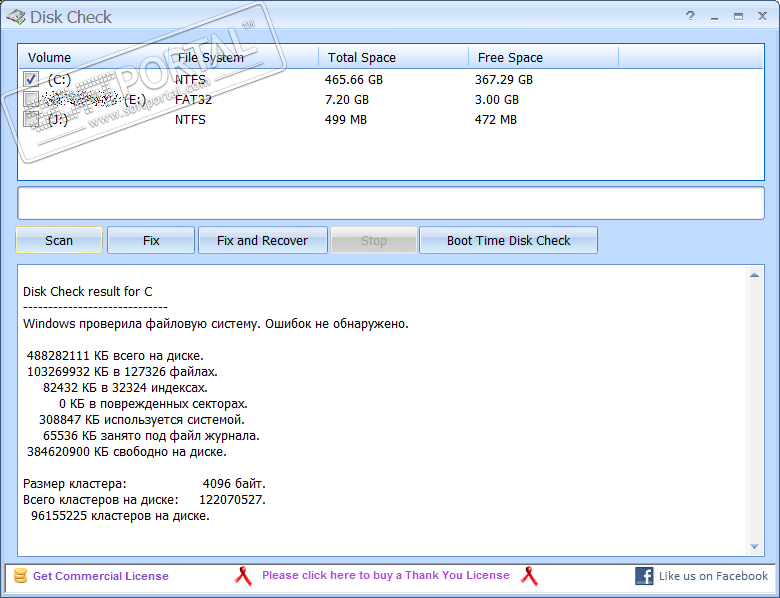The height and width of the screenshot is (598, 780).
Task: Click the 472 MB free space cell
Action: (496, 119)
